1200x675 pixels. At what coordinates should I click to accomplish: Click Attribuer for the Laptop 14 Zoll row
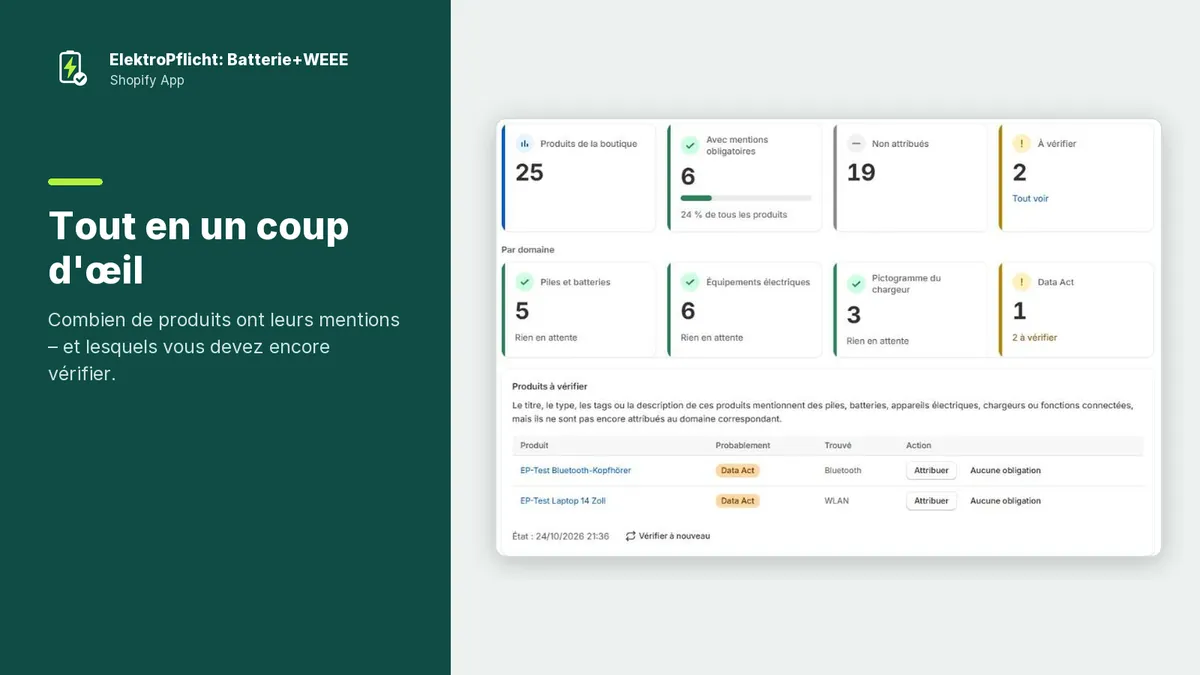[931, 501]
